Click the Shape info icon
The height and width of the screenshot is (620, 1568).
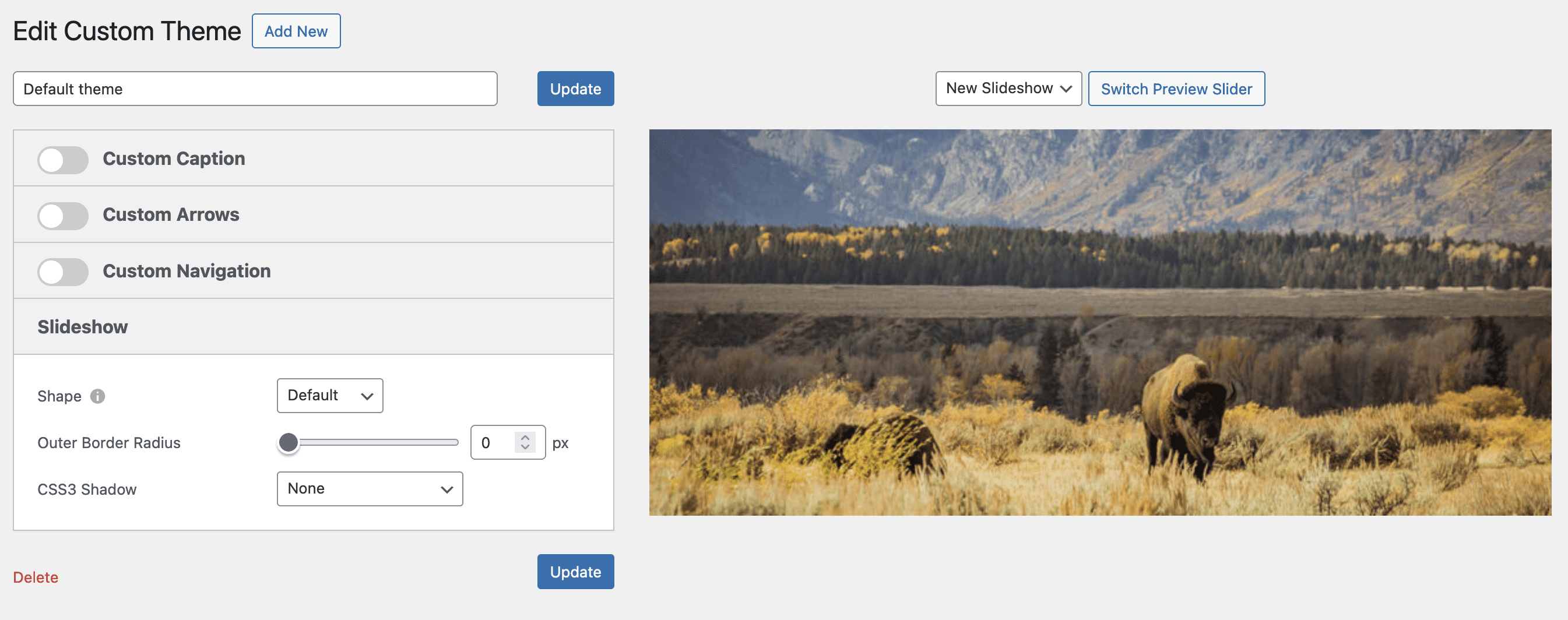tap(97, 396)
